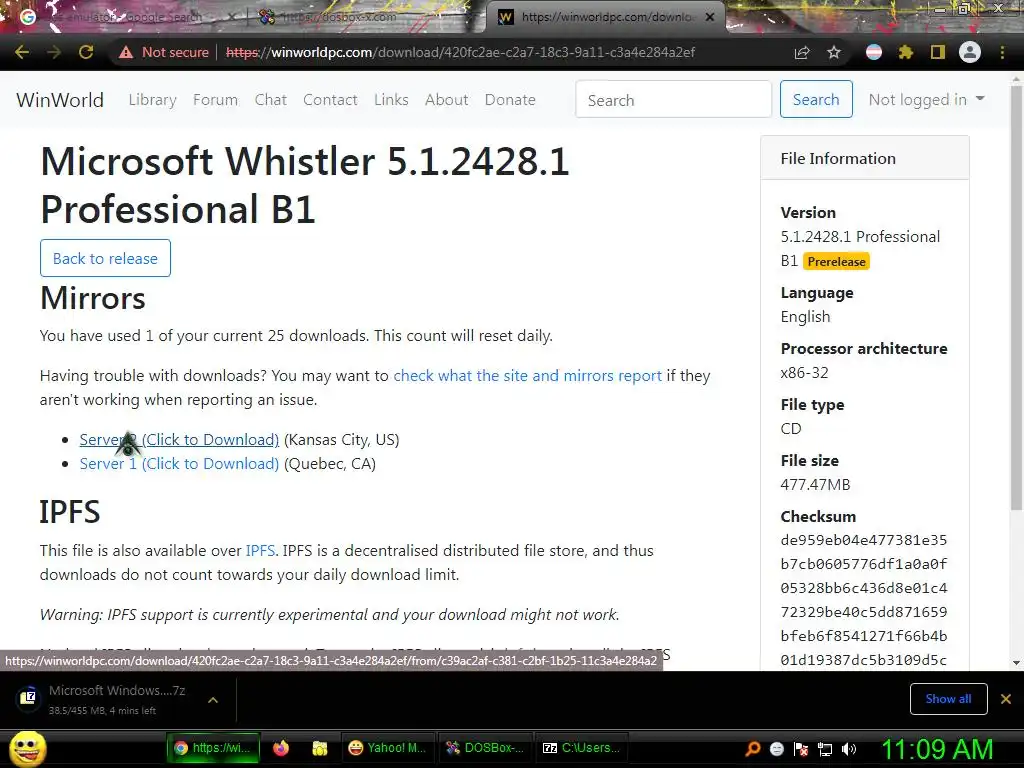Download from Server 2 Kansas City link

tap(179, 440)
